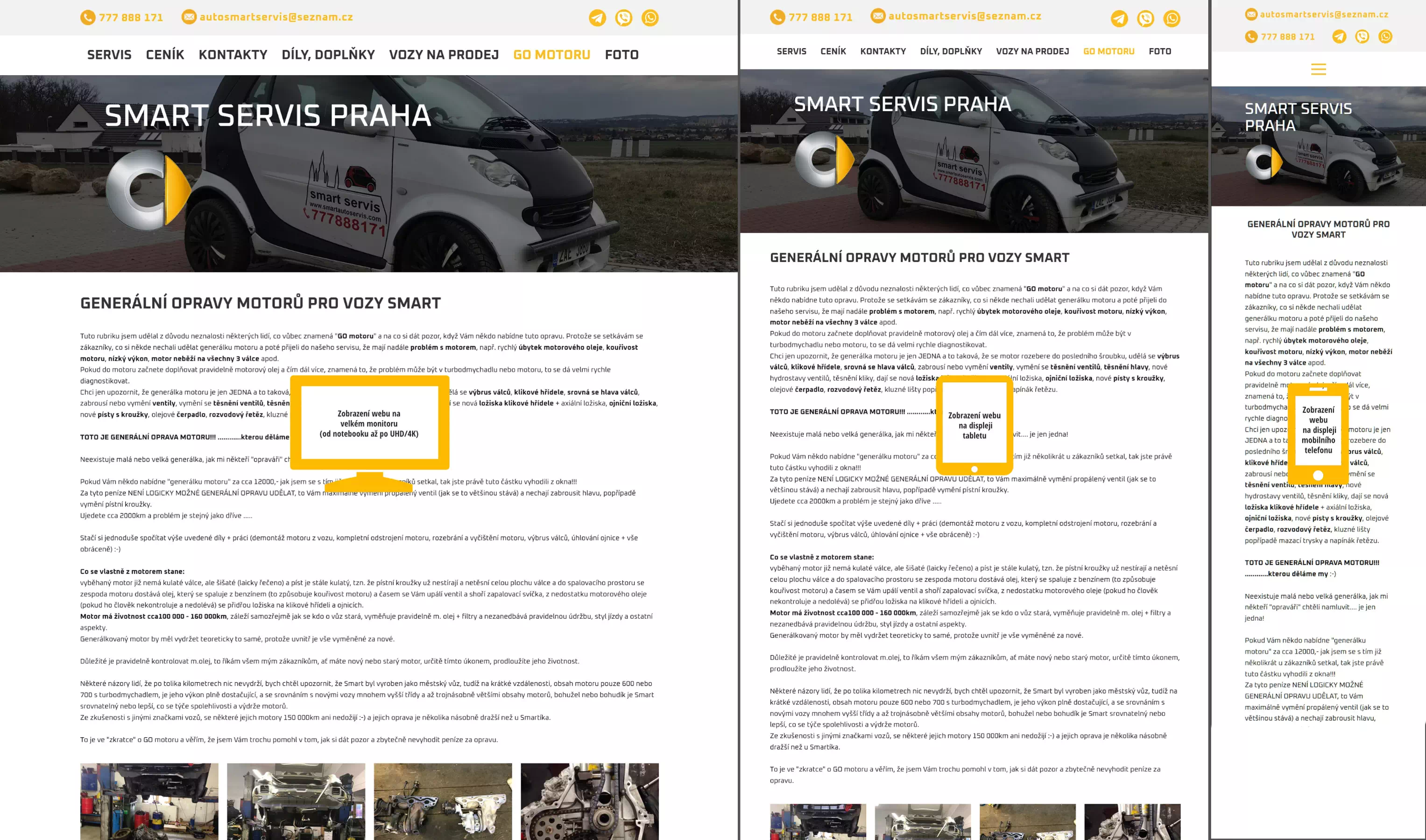Click the envelope email icon in desktop view

(x=189, y=17)
